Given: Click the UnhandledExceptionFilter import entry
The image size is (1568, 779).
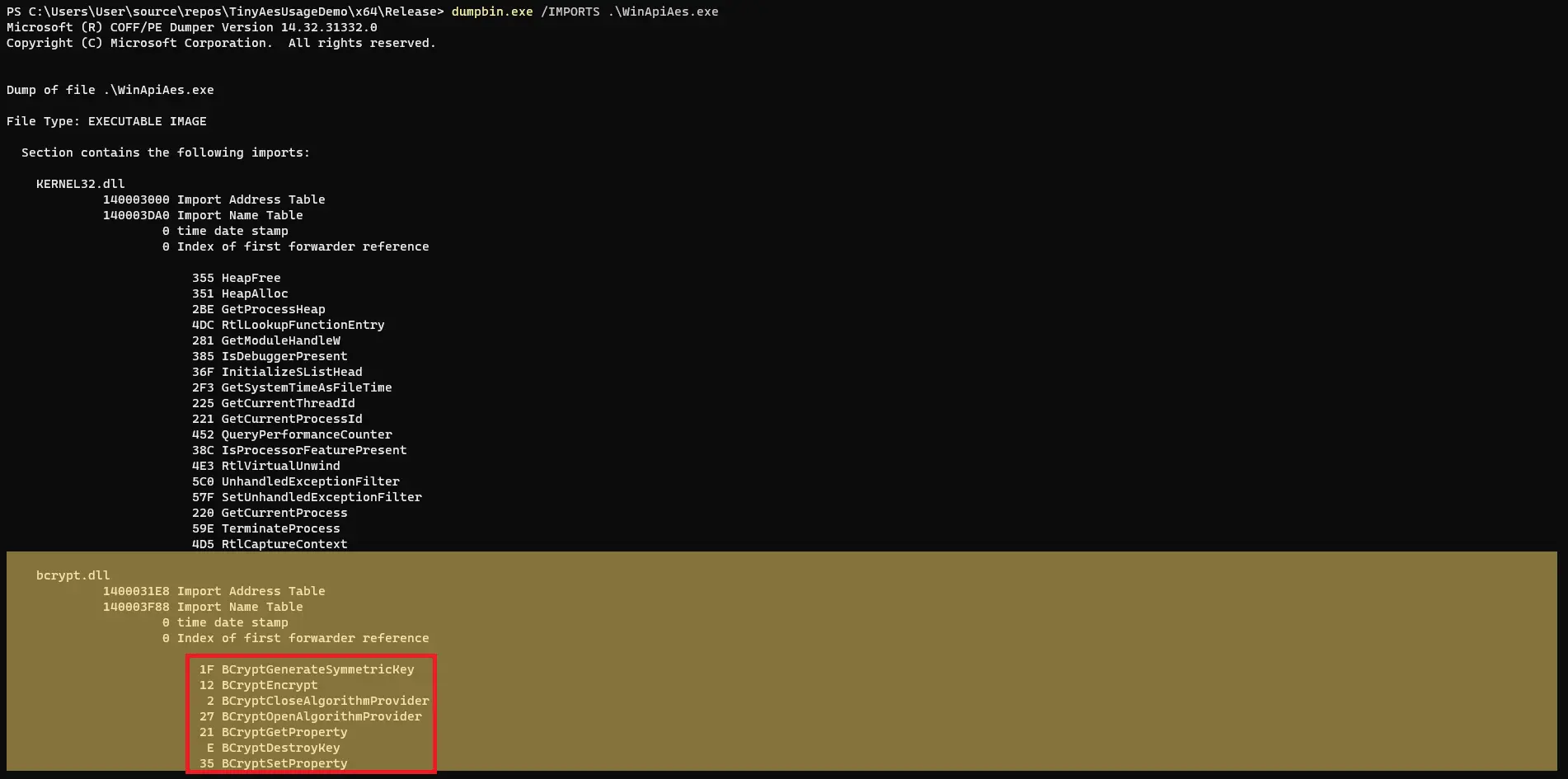Looking at the screenshot, I should [x=296, y=481].
